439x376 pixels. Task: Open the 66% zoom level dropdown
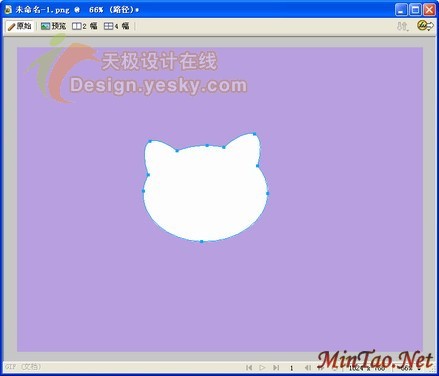(x=410, y=368)
